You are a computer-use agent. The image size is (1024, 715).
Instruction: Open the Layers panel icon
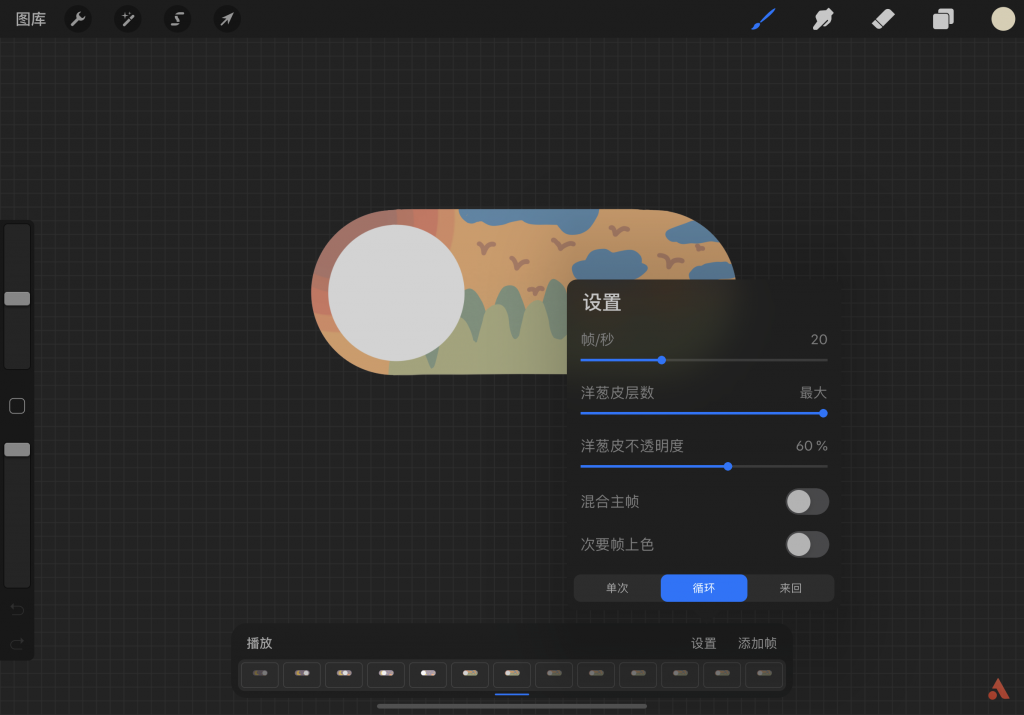pos(943,19)
